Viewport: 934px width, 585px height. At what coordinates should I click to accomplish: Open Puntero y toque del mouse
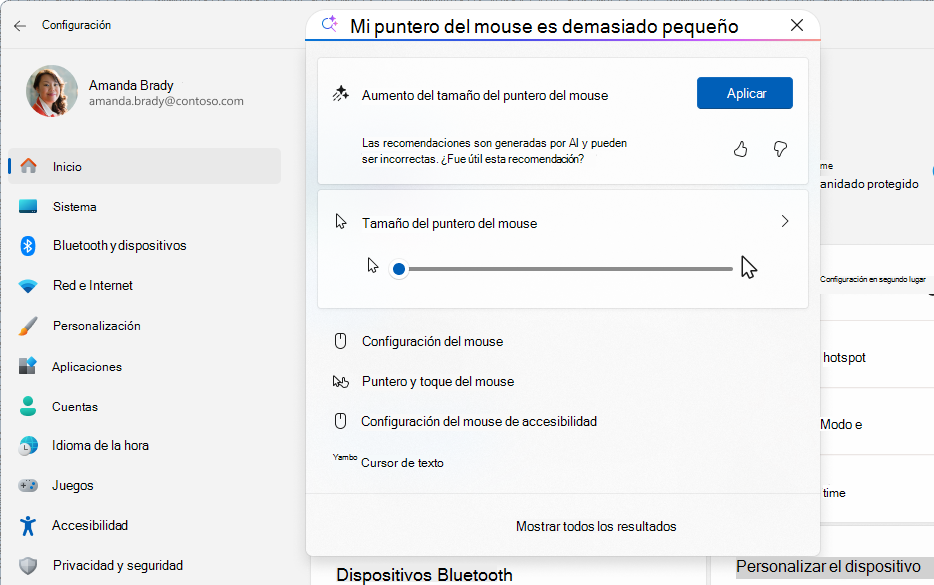(x=437, y=381)
